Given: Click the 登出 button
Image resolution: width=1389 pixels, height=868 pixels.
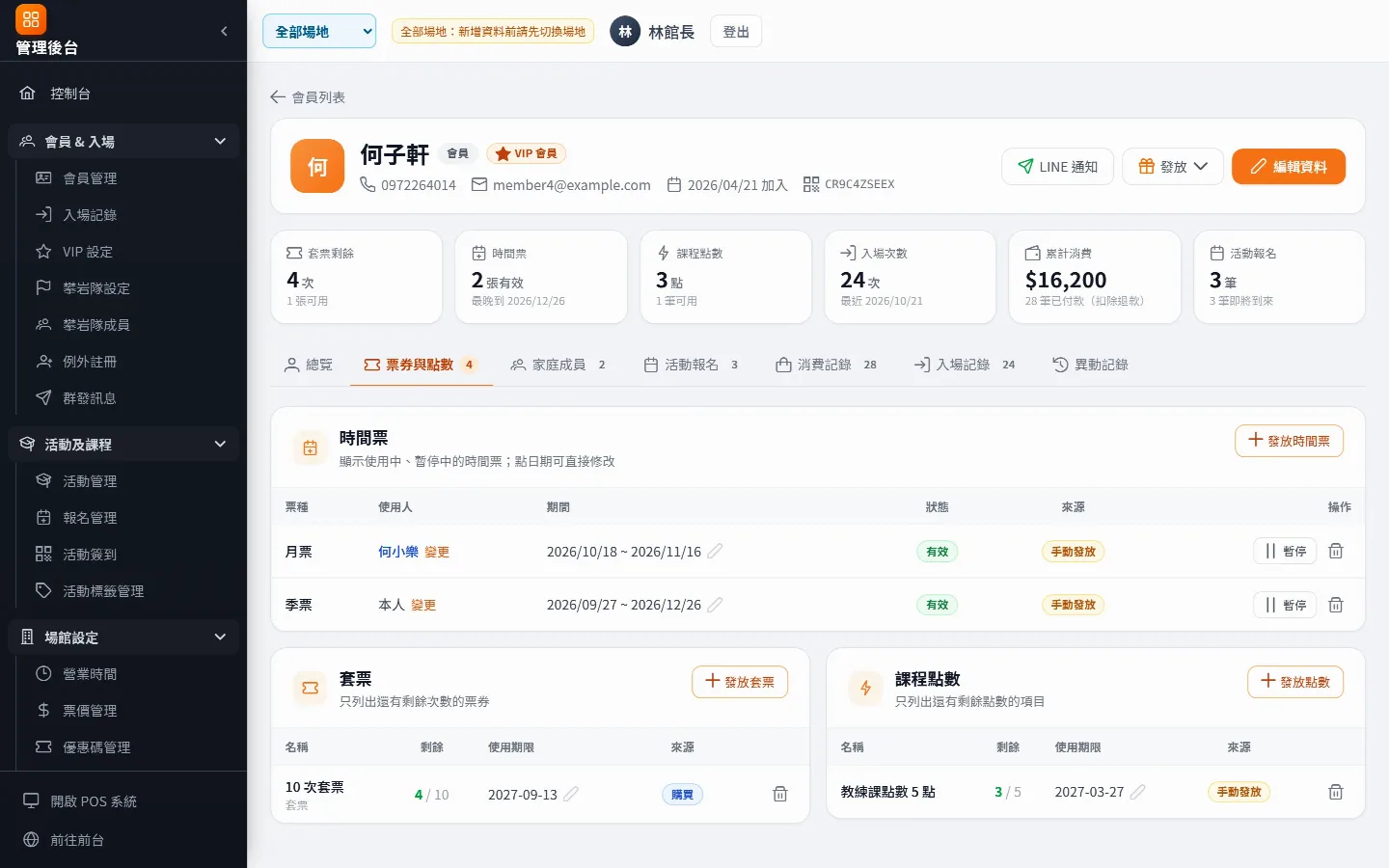Looking at the screenshot, I should coord(736,32).
